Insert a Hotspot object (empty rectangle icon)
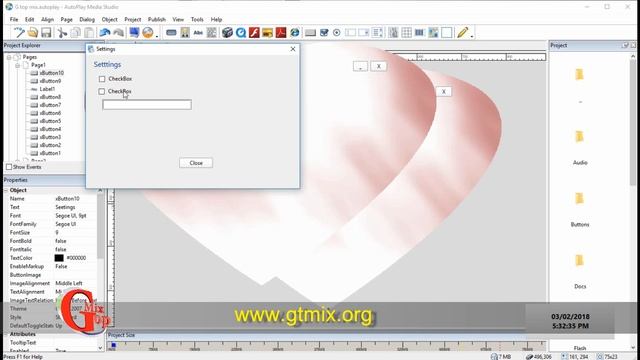 447,33
